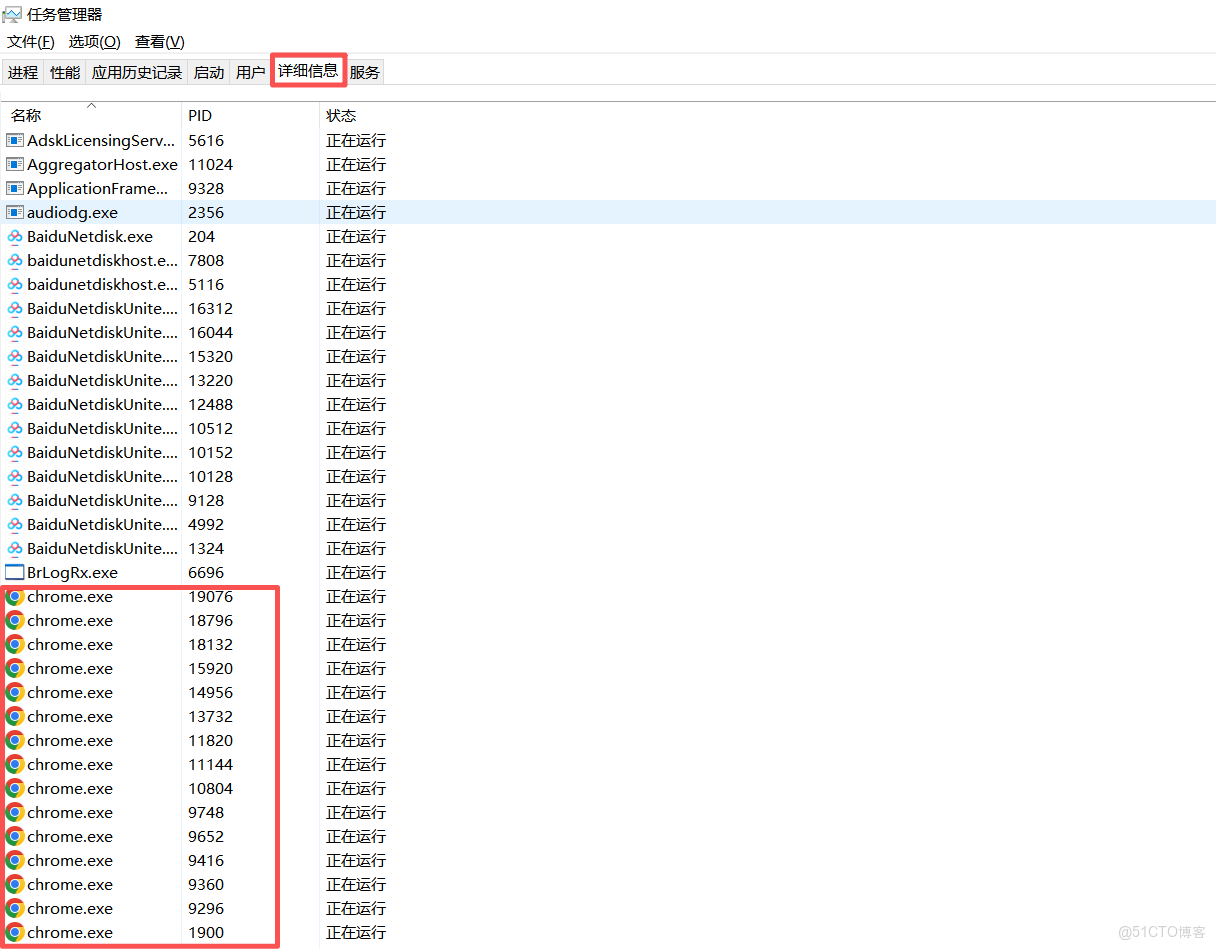The image size is (1216, 949).
Task: Click Chrome icon for PID 15920
Action: [15, 669]
